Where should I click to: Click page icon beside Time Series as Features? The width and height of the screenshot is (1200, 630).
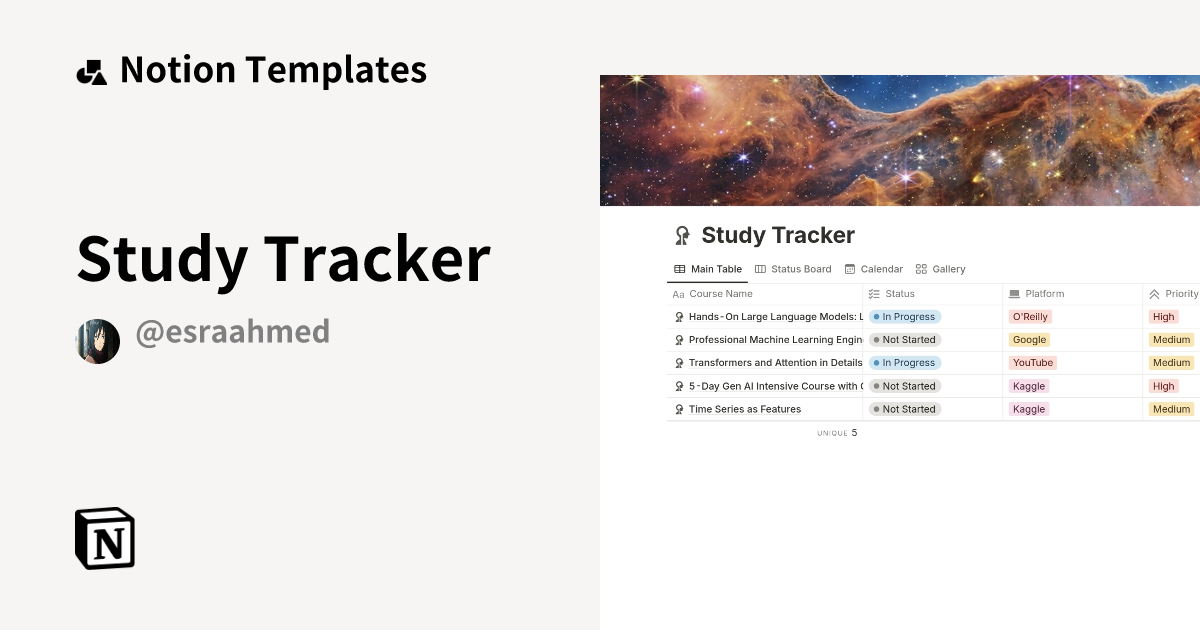click(x=679, y=409)
